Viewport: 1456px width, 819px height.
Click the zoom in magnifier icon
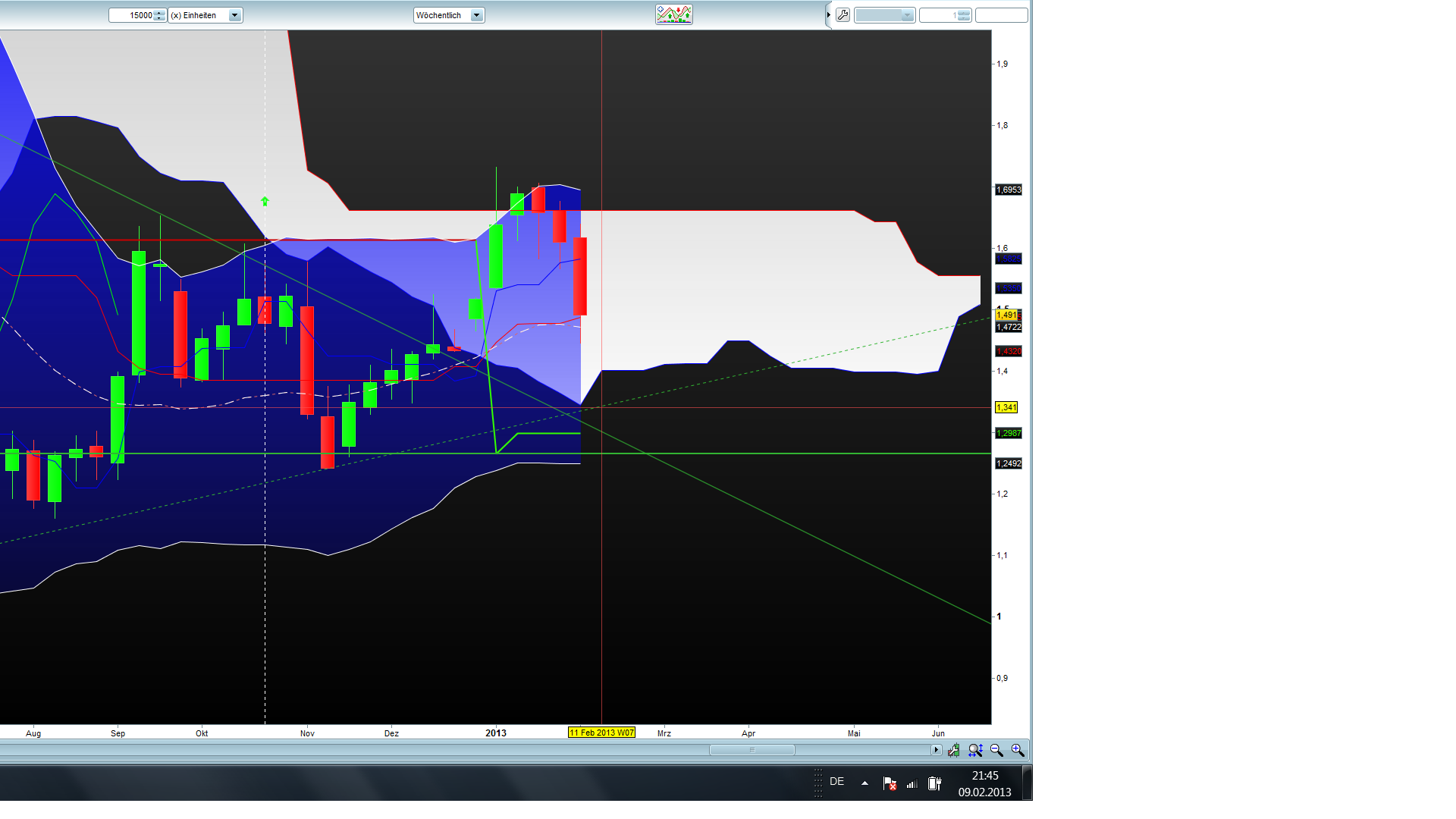(1016, 750)
